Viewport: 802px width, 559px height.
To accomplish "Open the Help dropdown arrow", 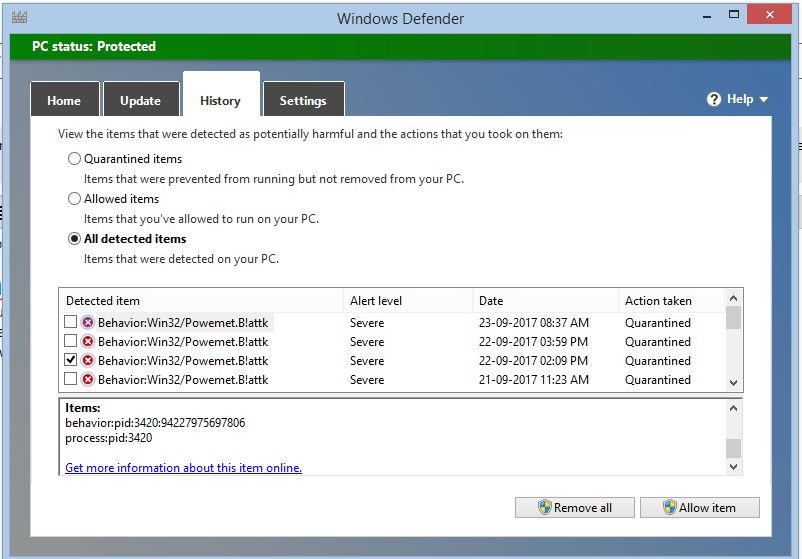I will pyautogui.click(x=764, y=100).
